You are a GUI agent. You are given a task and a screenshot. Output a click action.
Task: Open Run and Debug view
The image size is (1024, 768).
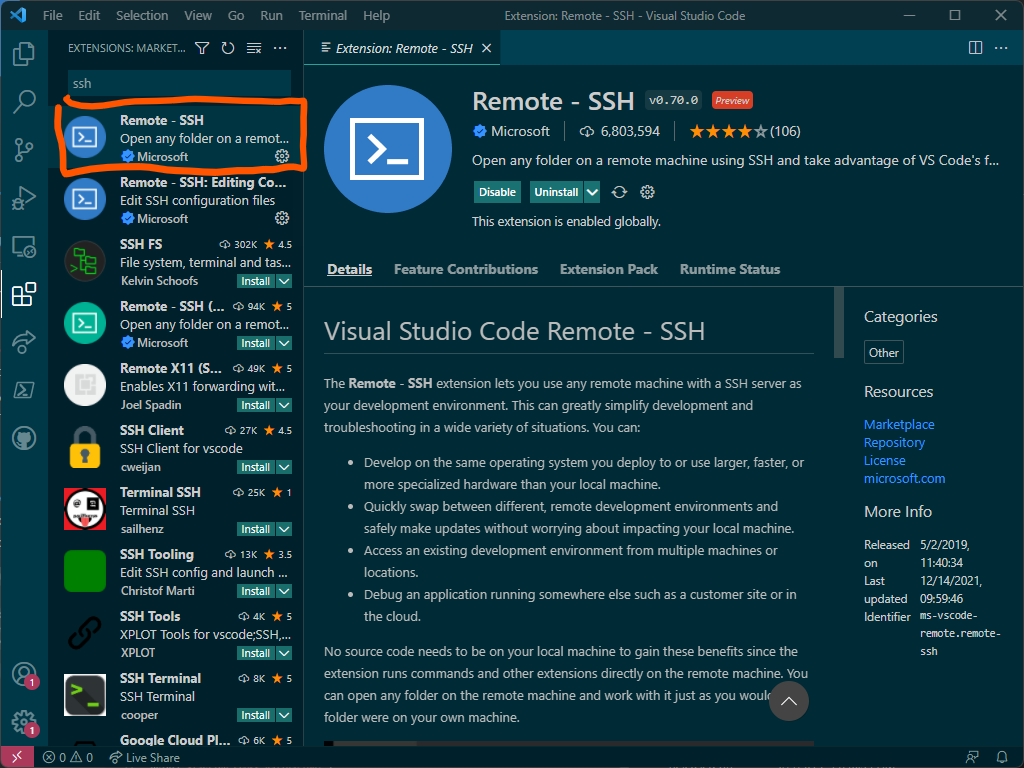[24, 198]
